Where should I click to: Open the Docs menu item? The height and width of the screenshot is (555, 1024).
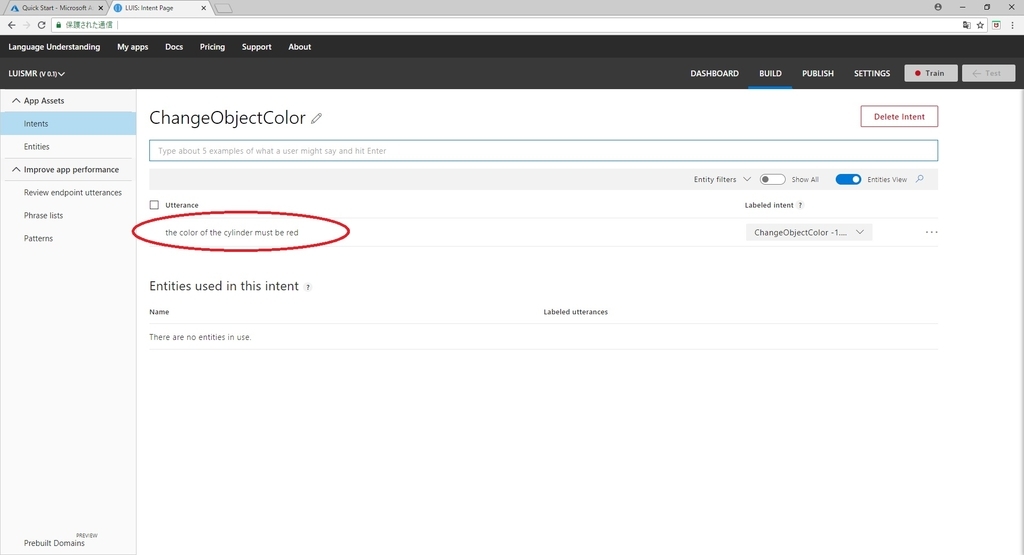(x=174, y=47)
